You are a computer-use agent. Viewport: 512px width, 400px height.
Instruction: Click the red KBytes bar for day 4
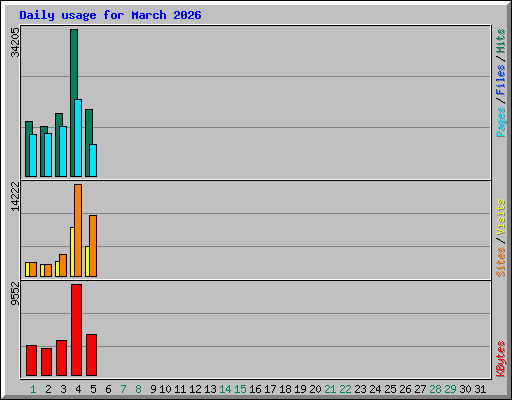pos(76,330)
